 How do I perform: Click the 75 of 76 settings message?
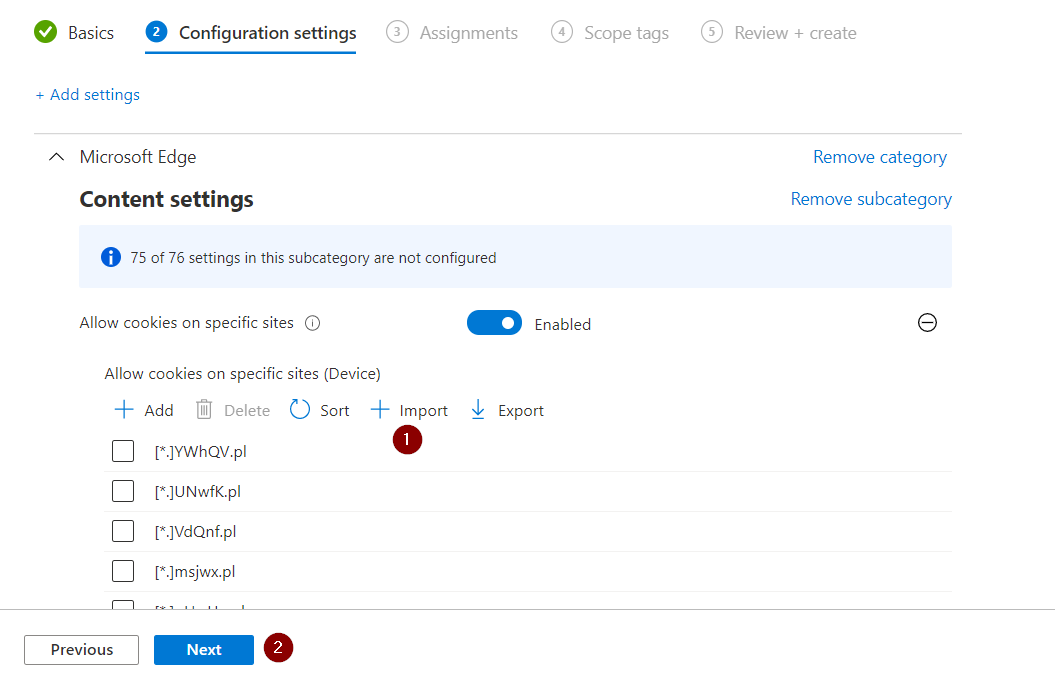[x=314, y=258]
